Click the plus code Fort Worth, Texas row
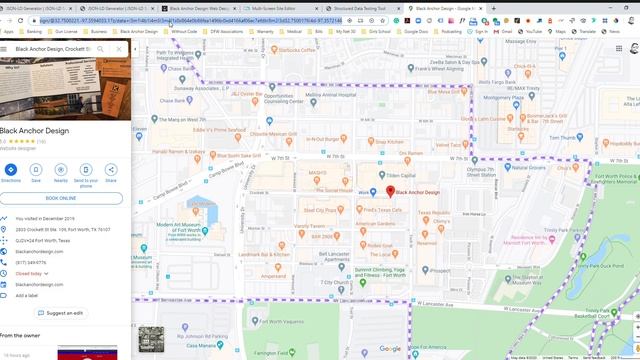This screenshot has width=640, height=360. coord(43,240)
